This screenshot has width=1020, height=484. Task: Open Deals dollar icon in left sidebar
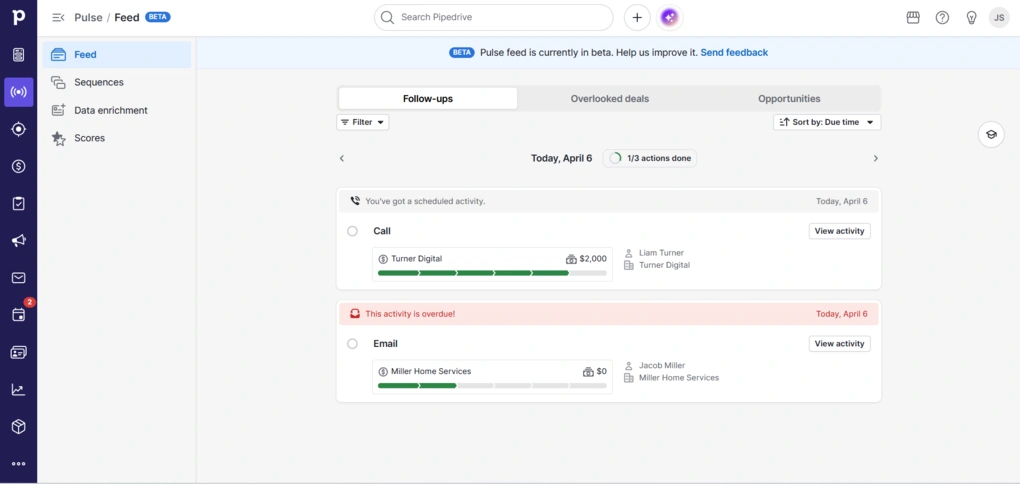click(18, 167)
